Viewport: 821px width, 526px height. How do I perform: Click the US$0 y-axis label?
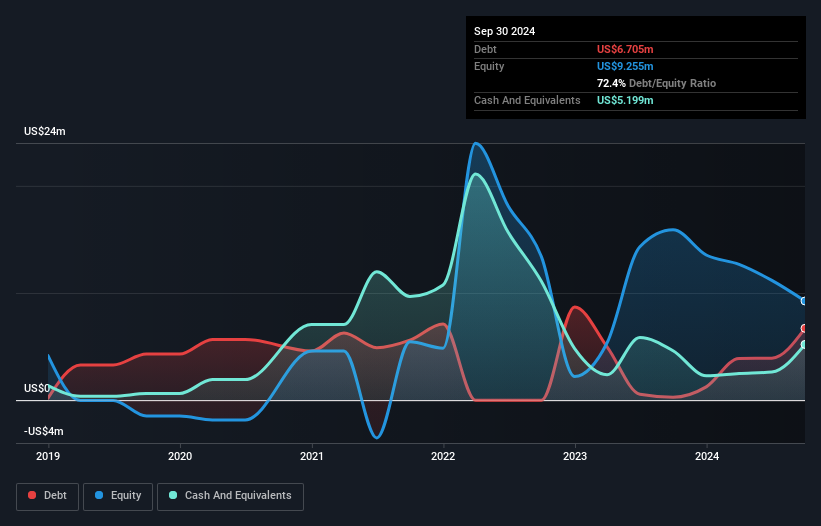pos(37,388)
